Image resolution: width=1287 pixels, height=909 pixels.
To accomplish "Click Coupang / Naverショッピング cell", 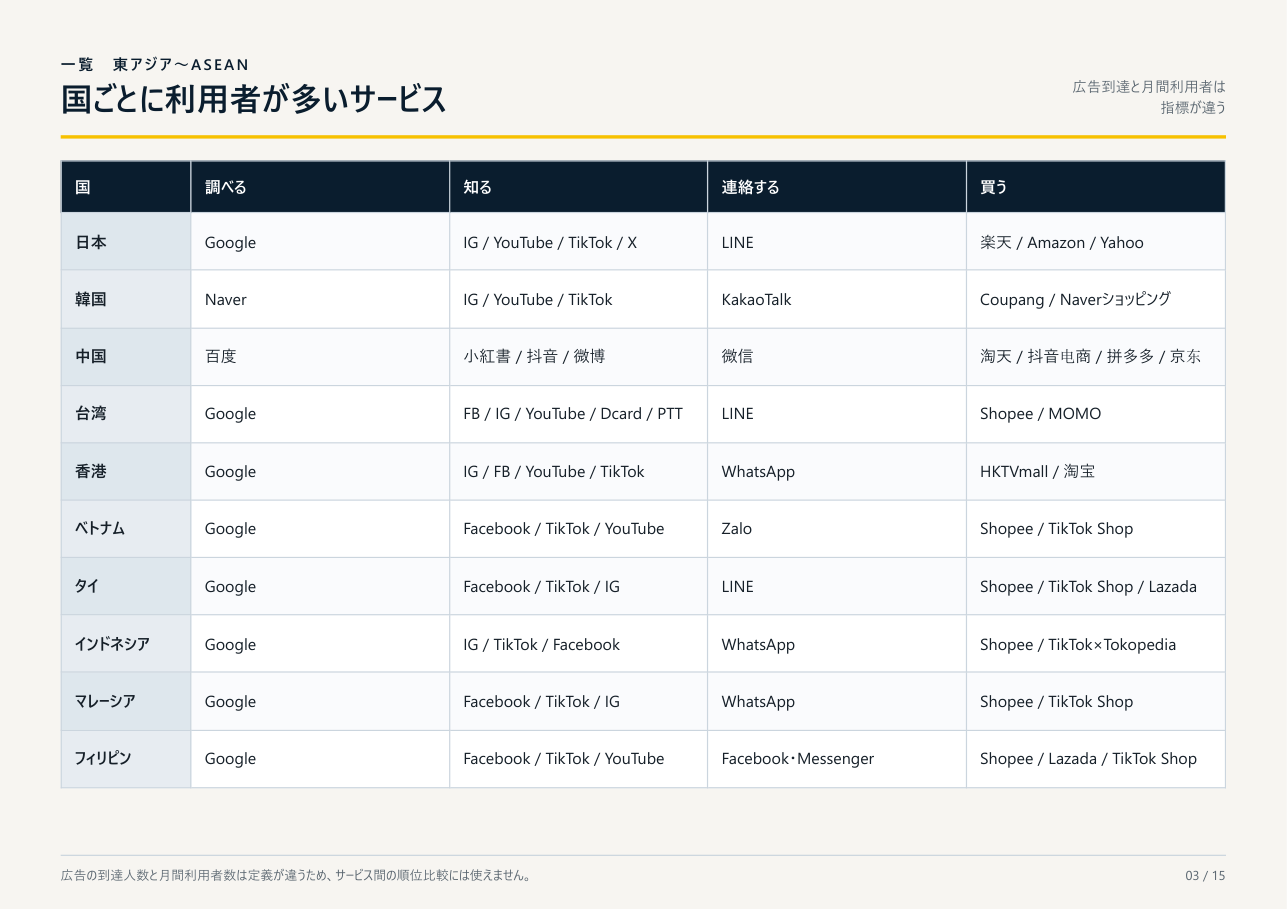I will point(1096,299).
